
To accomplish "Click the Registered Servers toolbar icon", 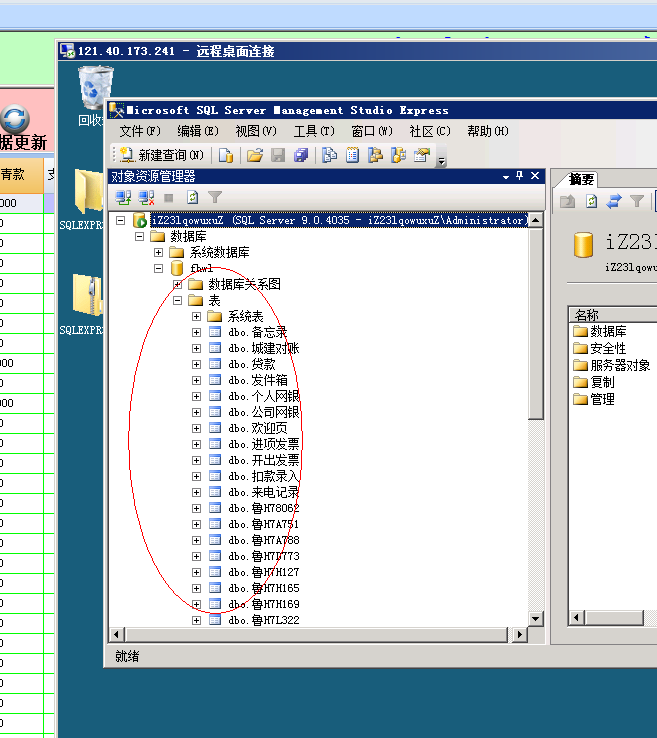I will click(x=329, y=155).
